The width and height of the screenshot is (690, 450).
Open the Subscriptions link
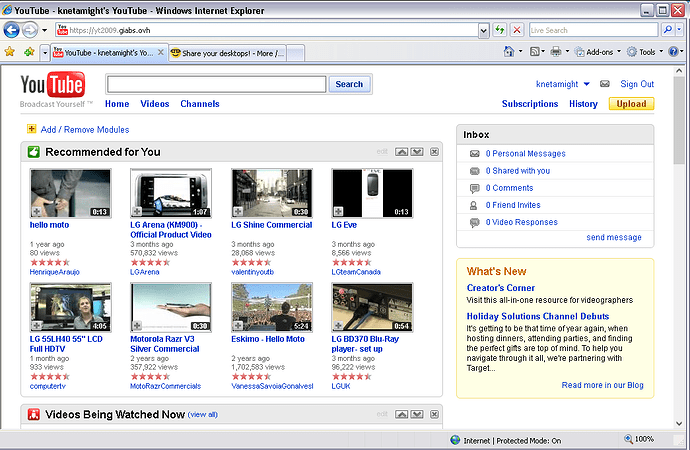530,104
